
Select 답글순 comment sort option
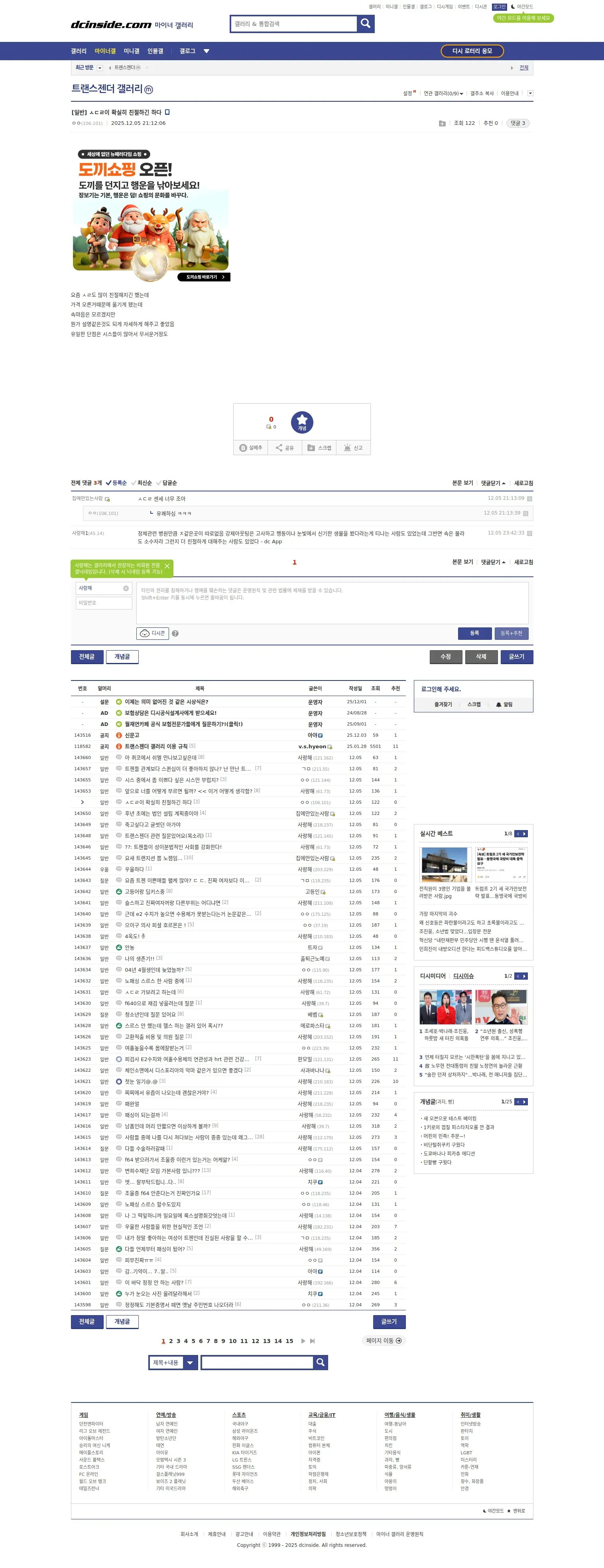point(166,483)
